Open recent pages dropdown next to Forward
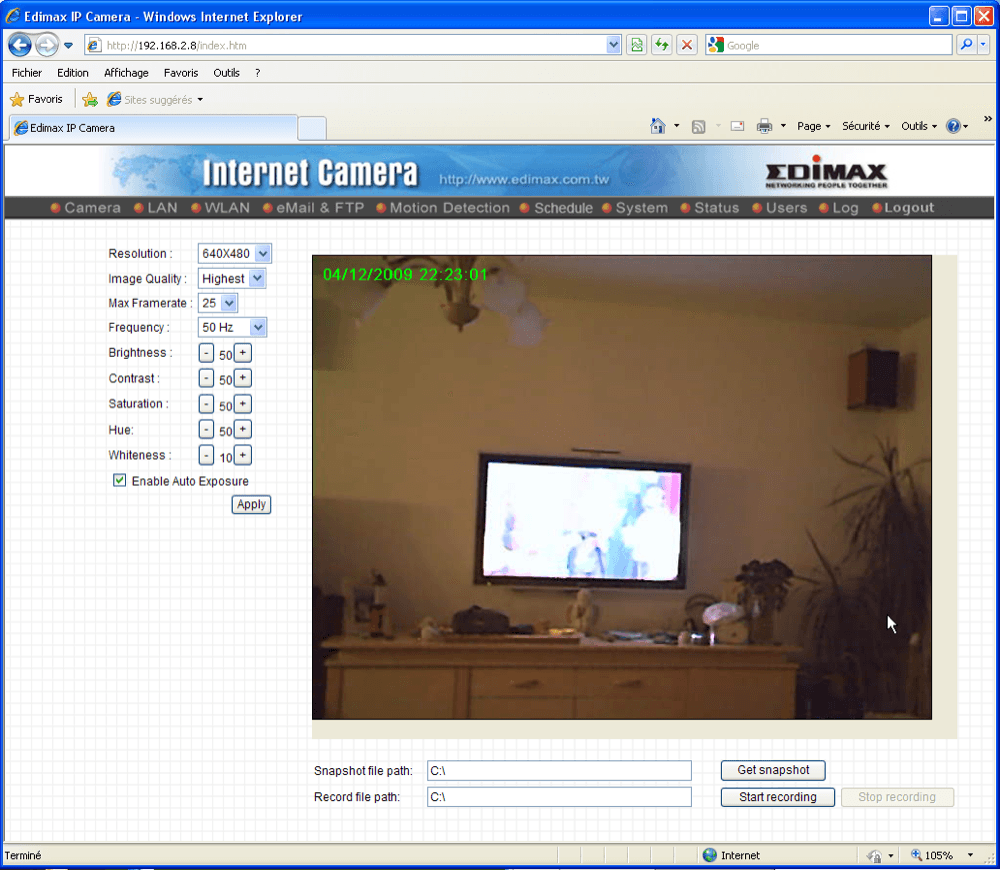 (68, 45)
